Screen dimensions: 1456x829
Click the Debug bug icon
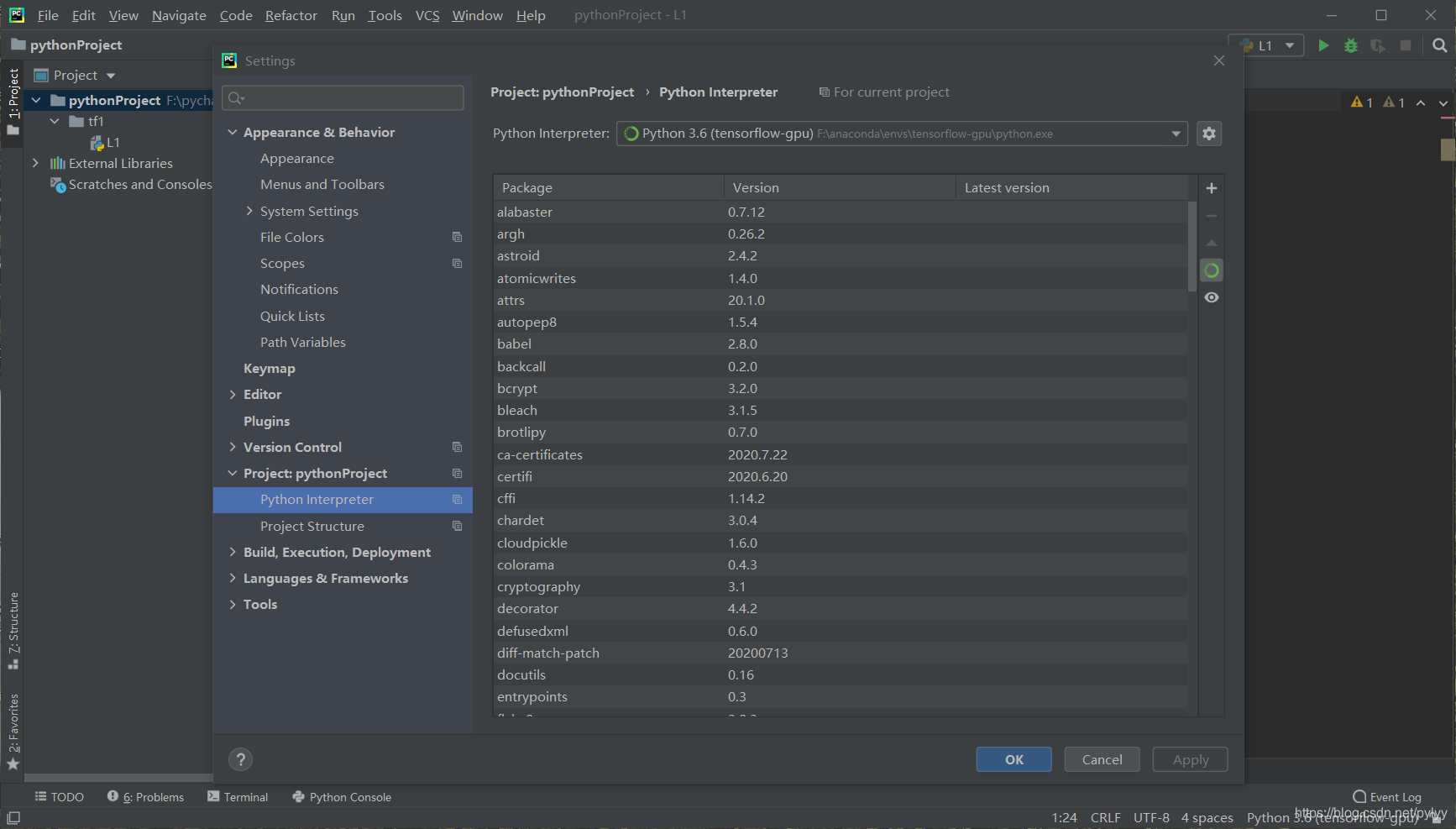coord(1351,45)
